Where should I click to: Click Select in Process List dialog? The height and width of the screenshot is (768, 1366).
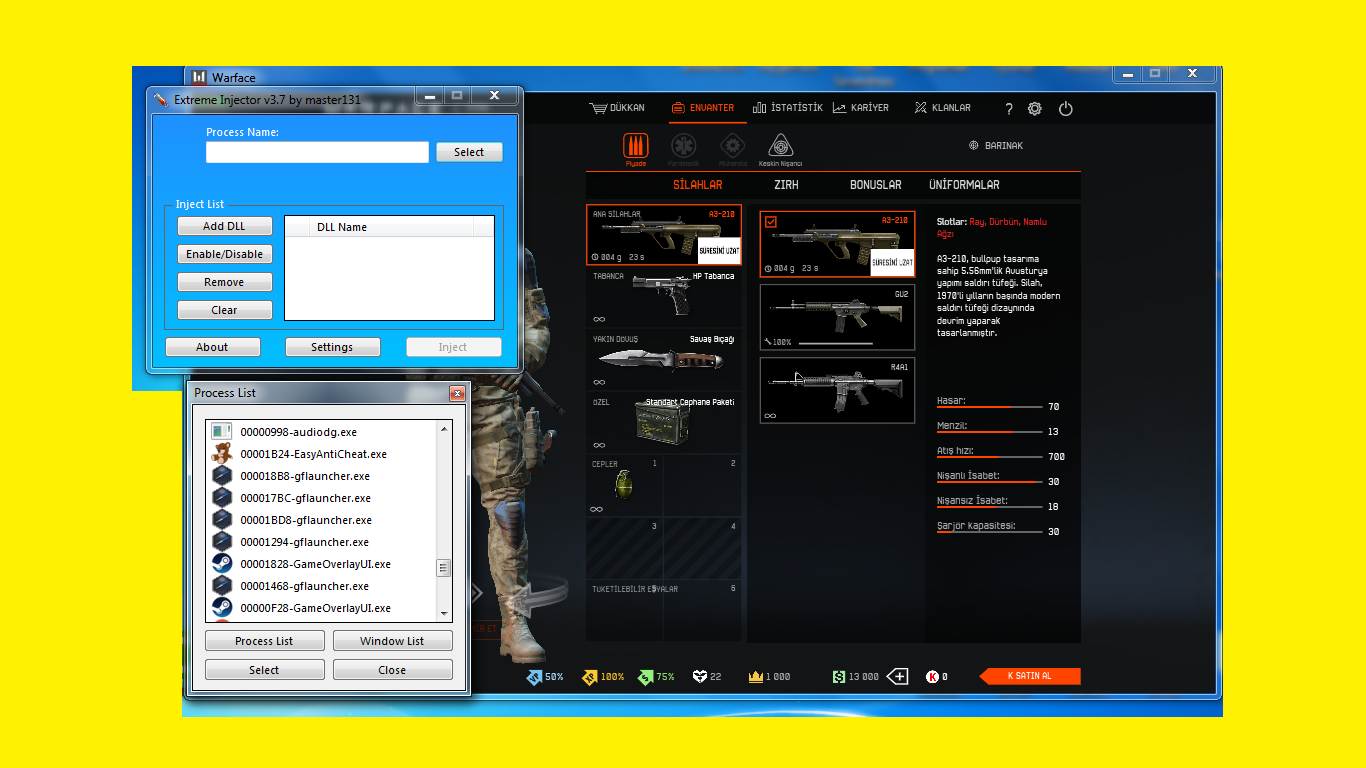pyautogui.click(x=265, y=670)
